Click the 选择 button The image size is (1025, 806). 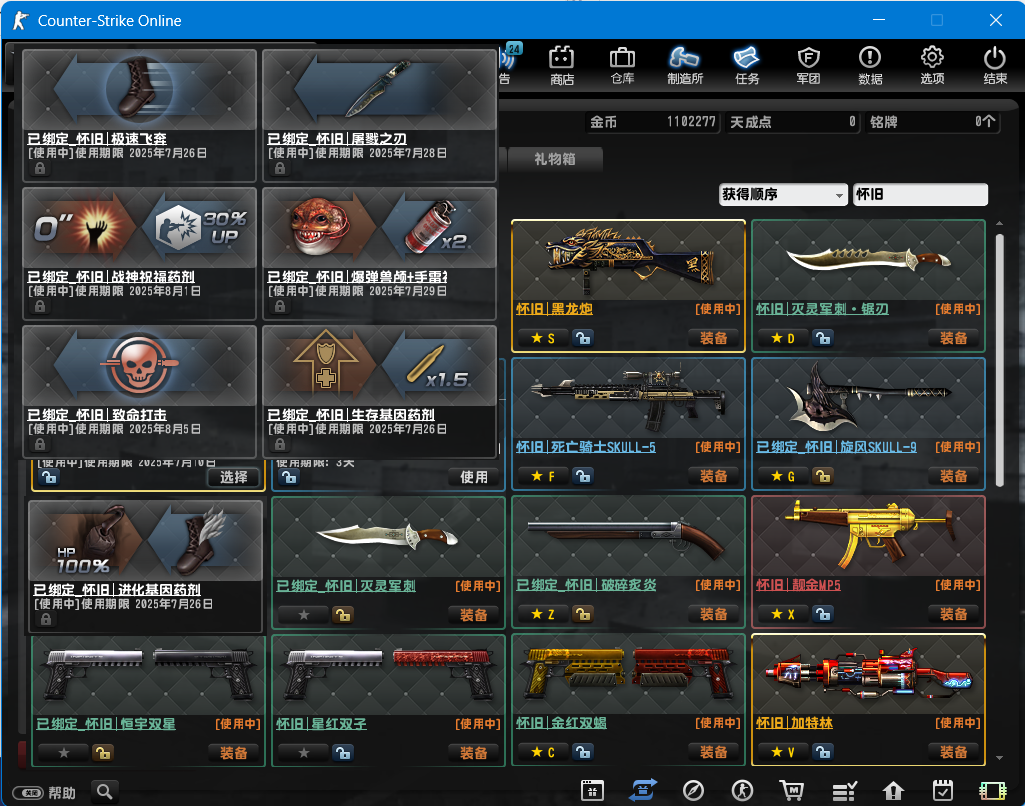(x=233, y=477)
